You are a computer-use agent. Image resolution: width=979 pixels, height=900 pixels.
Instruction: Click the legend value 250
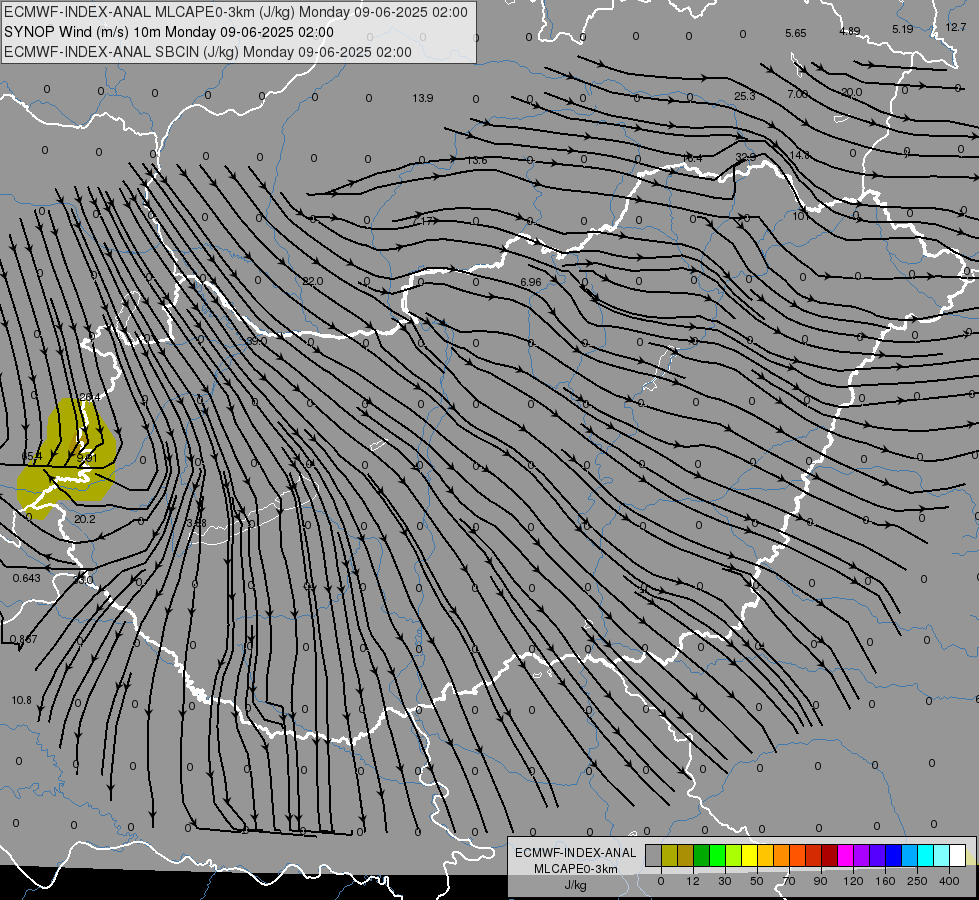(917, 881)
